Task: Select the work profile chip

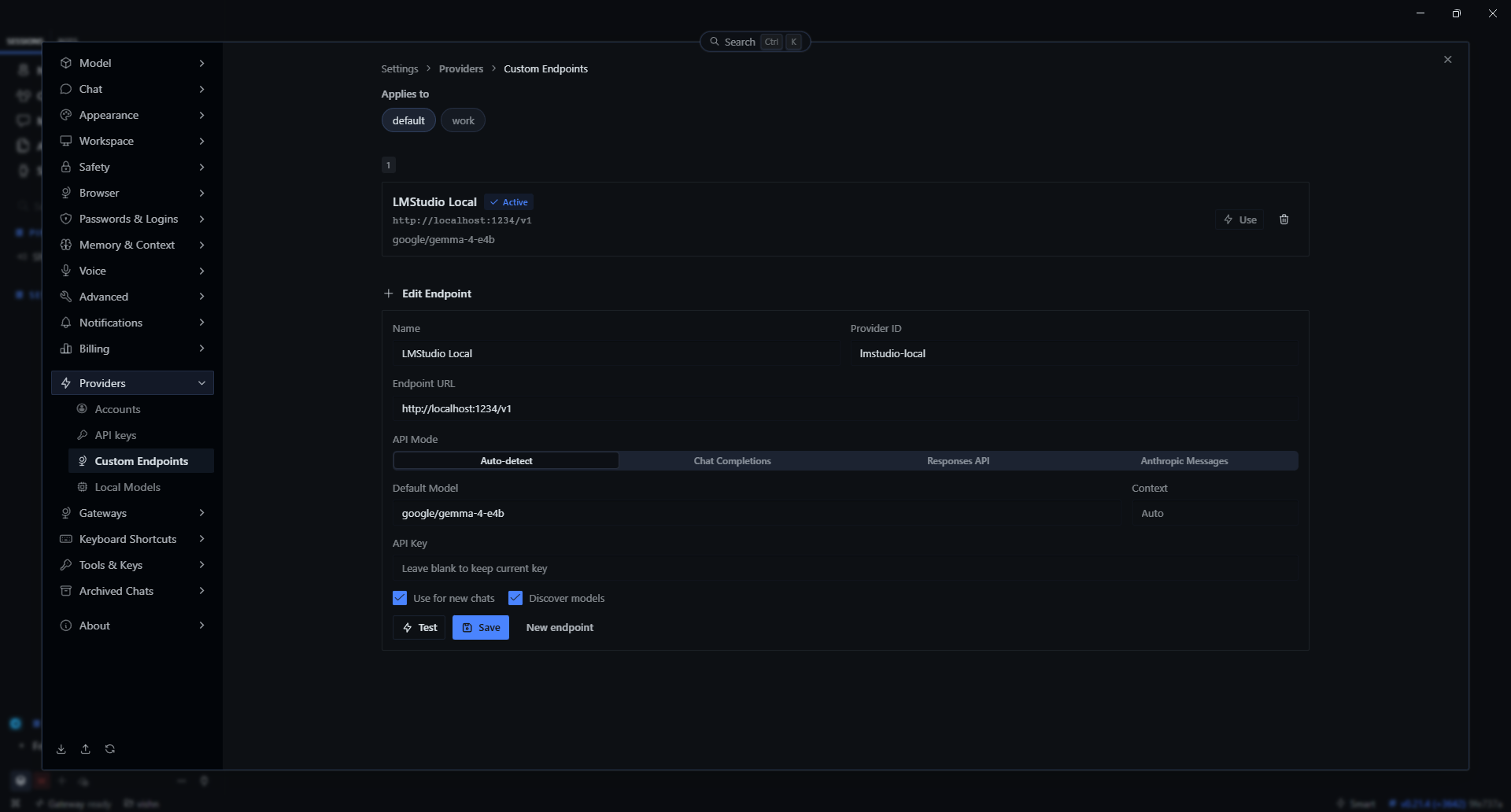Action: pos(463,120)
